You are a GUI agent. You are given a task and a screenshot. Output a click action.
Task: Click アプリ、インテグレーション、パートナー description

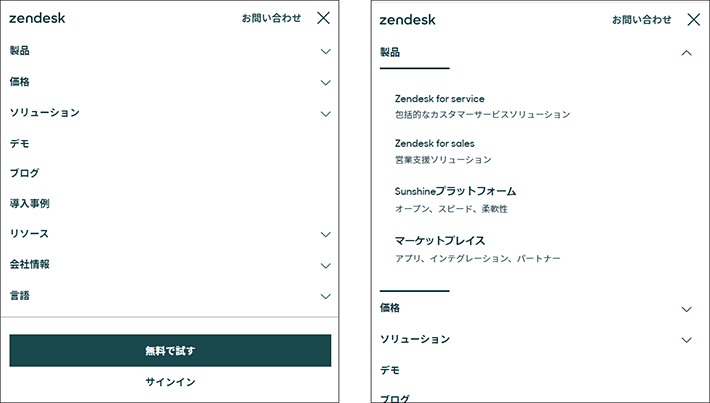(477, 259)
